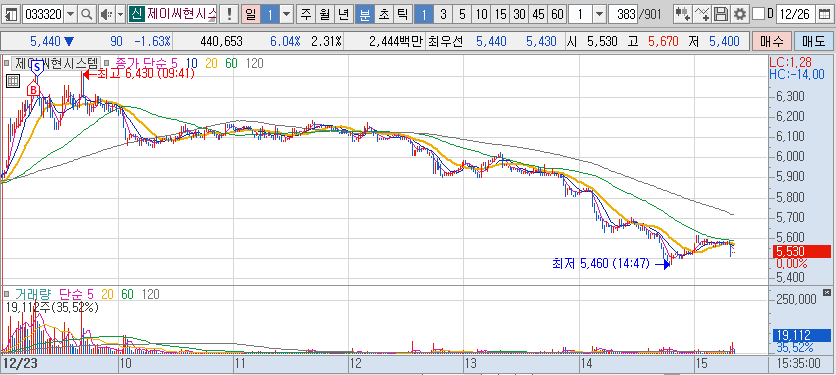Toggle the price chart legend square marker

pyautogui.click(x=6, y=63)
